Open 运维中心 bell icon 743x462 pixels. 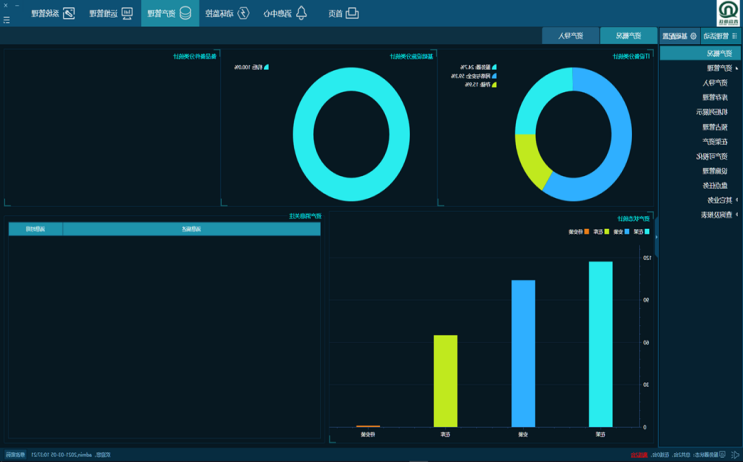pos(302,13)
